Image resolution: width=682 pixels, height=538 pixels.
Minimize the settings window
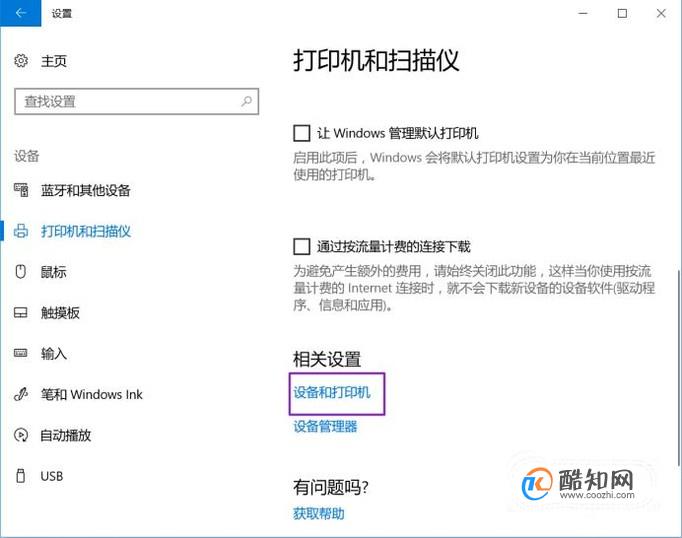pyautogui.click(x=583, y=13)
